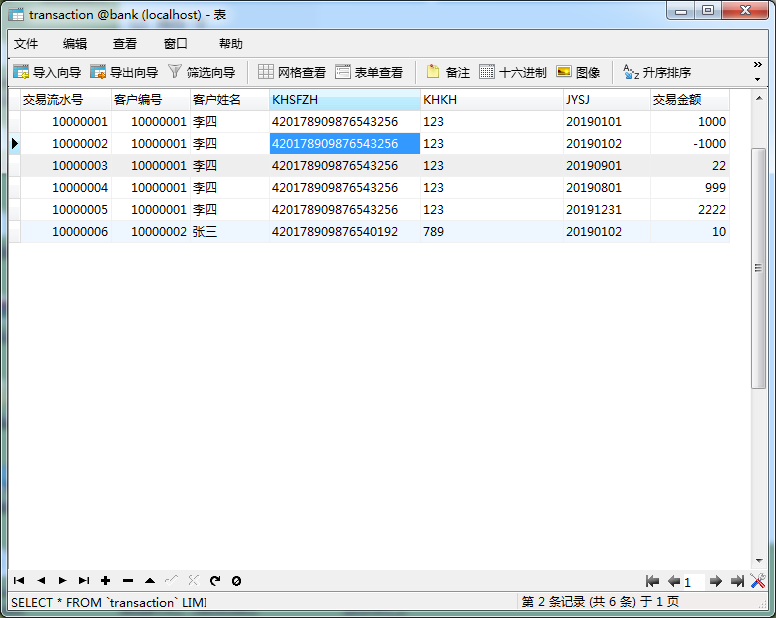The width and height of the screenshot is (776, 618).
Task: Open the Hex (十六进制) viewer
Action: click(x=513, y=72)
